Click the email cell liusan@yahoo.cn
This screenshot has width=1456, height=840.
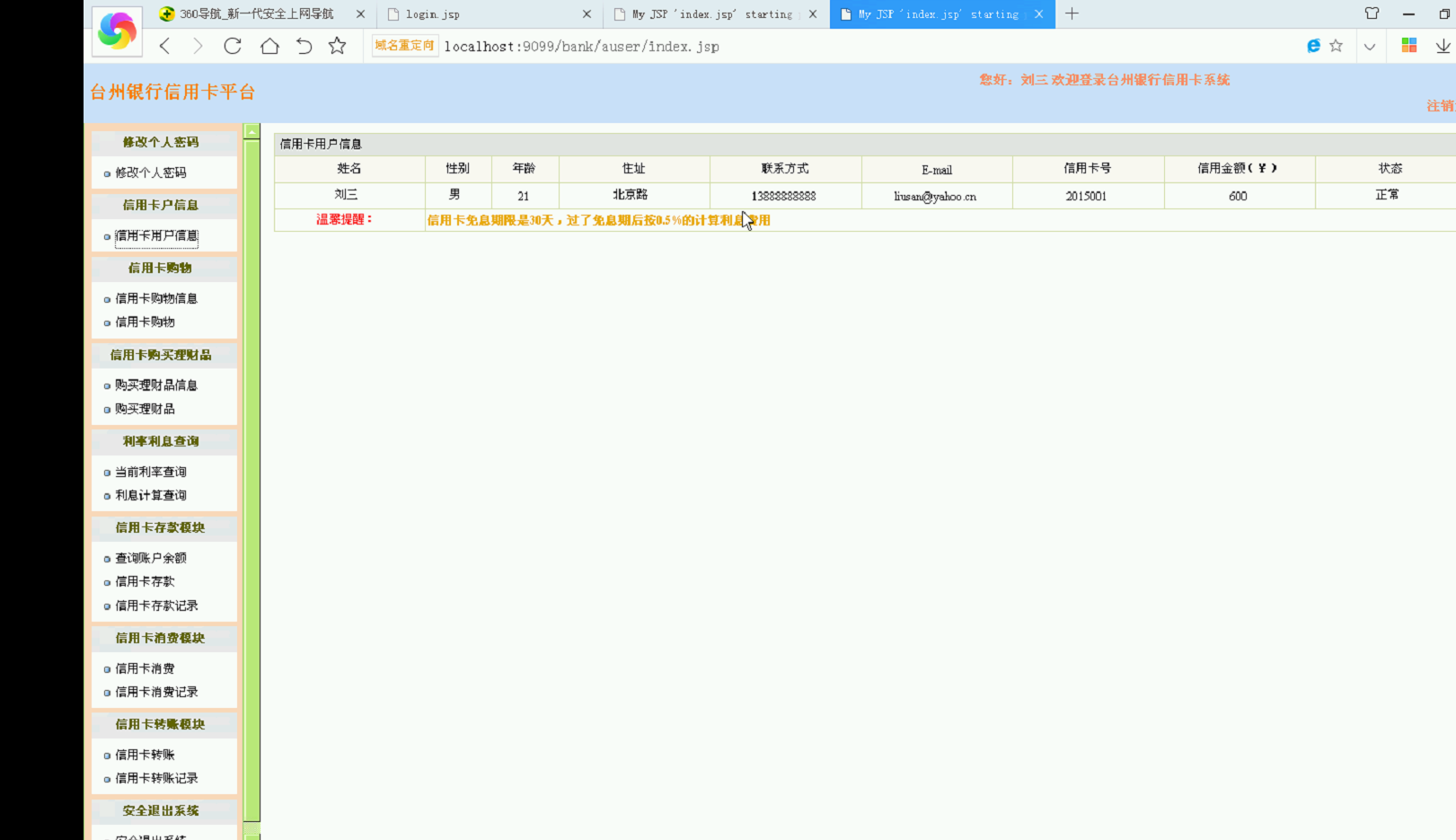(x=935, y=196)
